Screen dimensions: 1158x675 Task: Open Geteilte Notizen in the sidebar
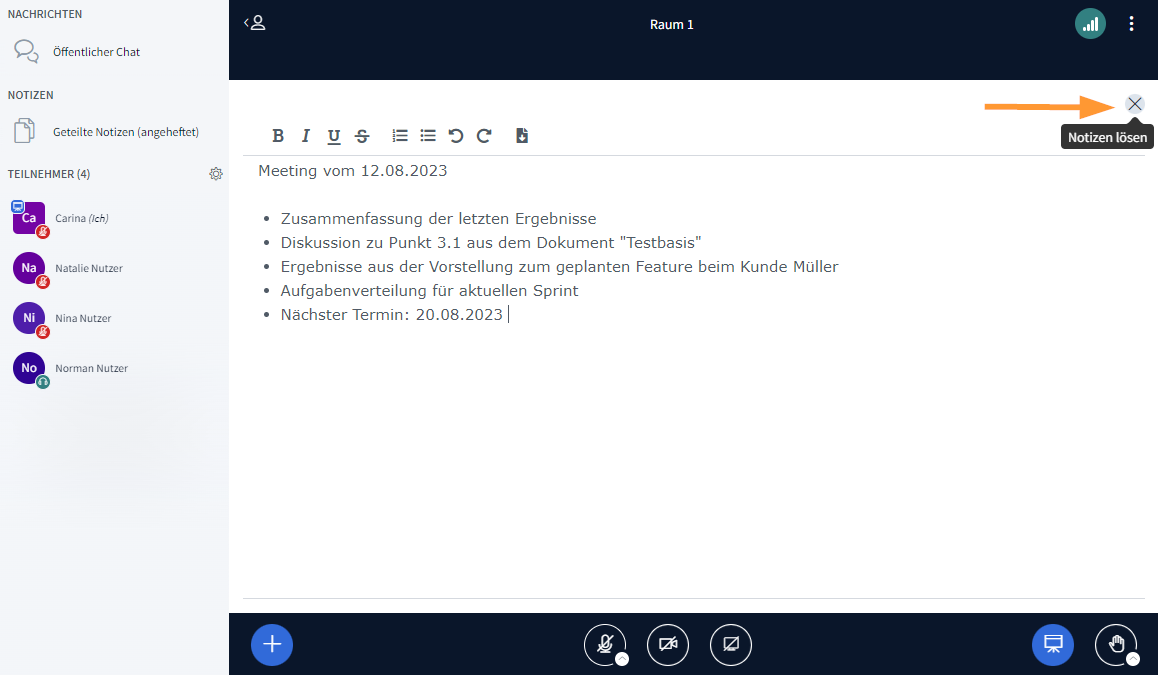click(125, 132)
